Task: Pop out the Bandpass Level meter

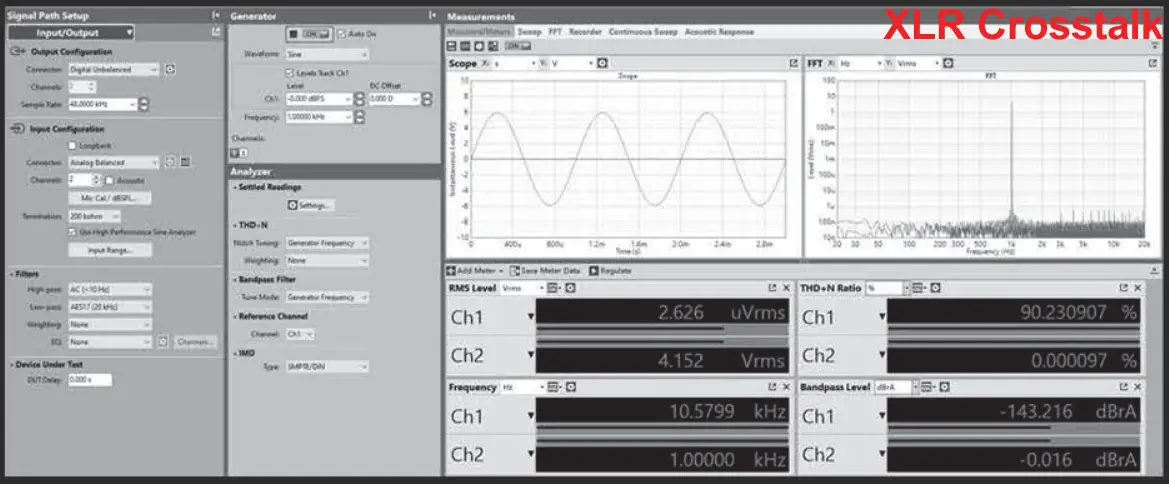Action: (1123, 387)
